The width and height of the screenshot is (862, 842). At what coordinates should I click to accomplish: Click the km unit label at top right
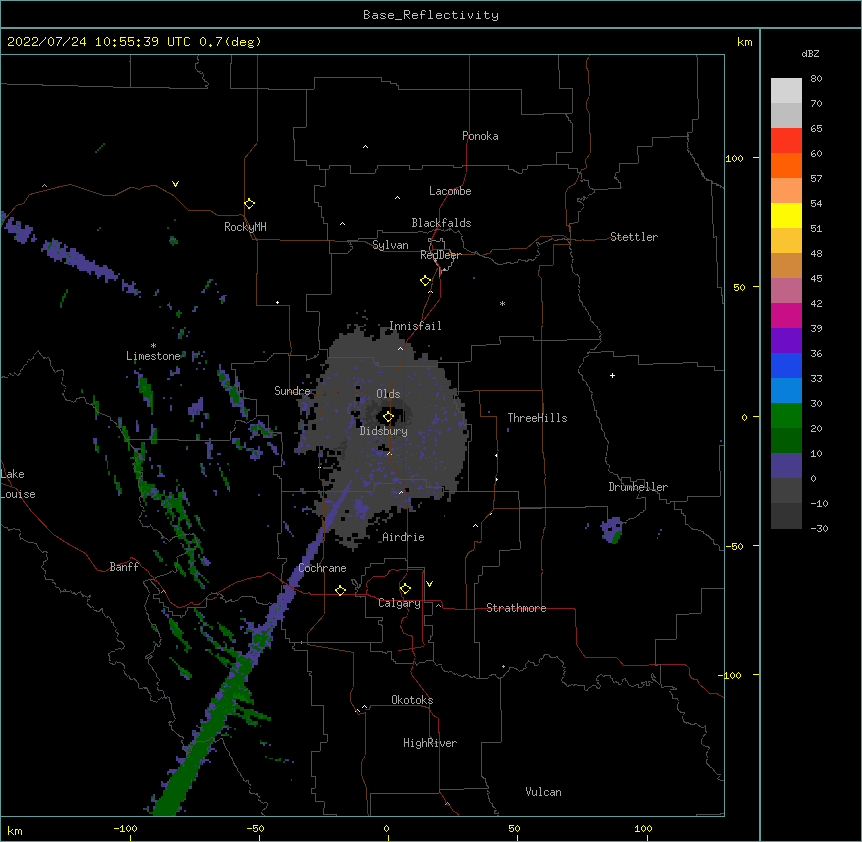[744, 42]
